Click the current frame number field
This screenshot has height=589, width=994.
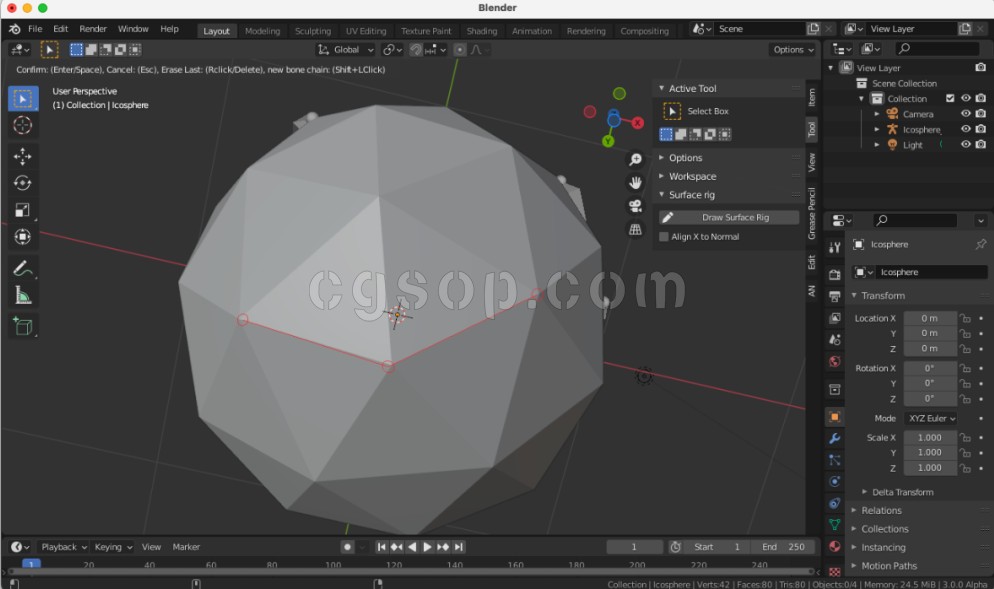click(634, 547)
